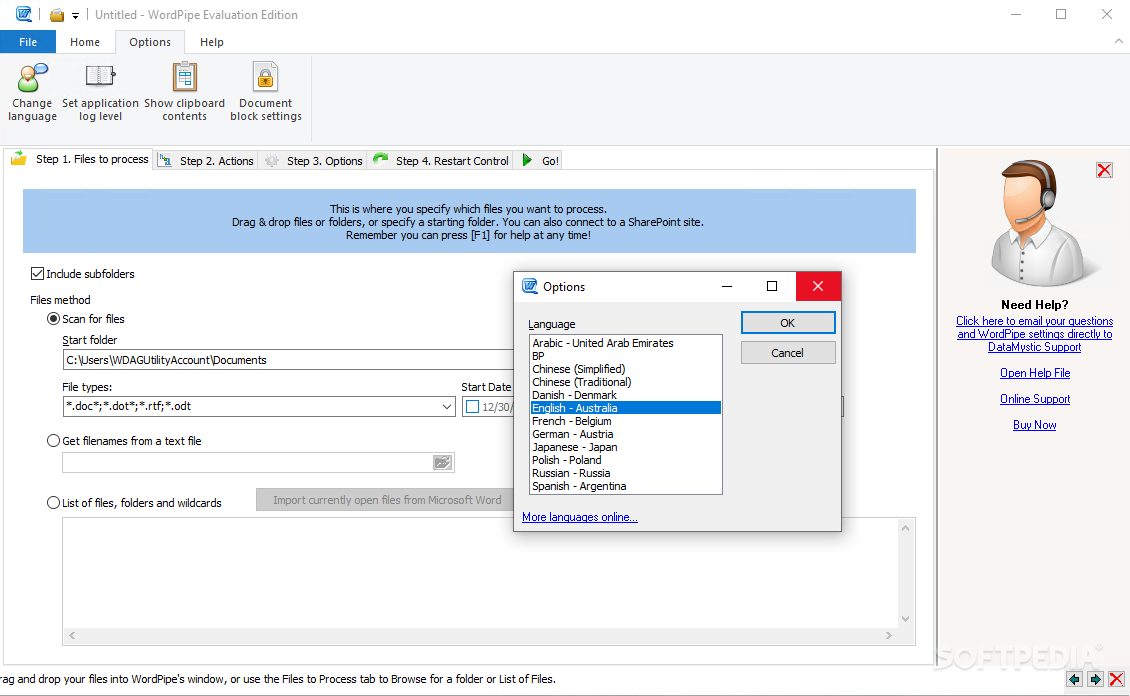Close the Options dialog with red X
1130x696 pixels.
pyautogui.click(x=818, y=286)
